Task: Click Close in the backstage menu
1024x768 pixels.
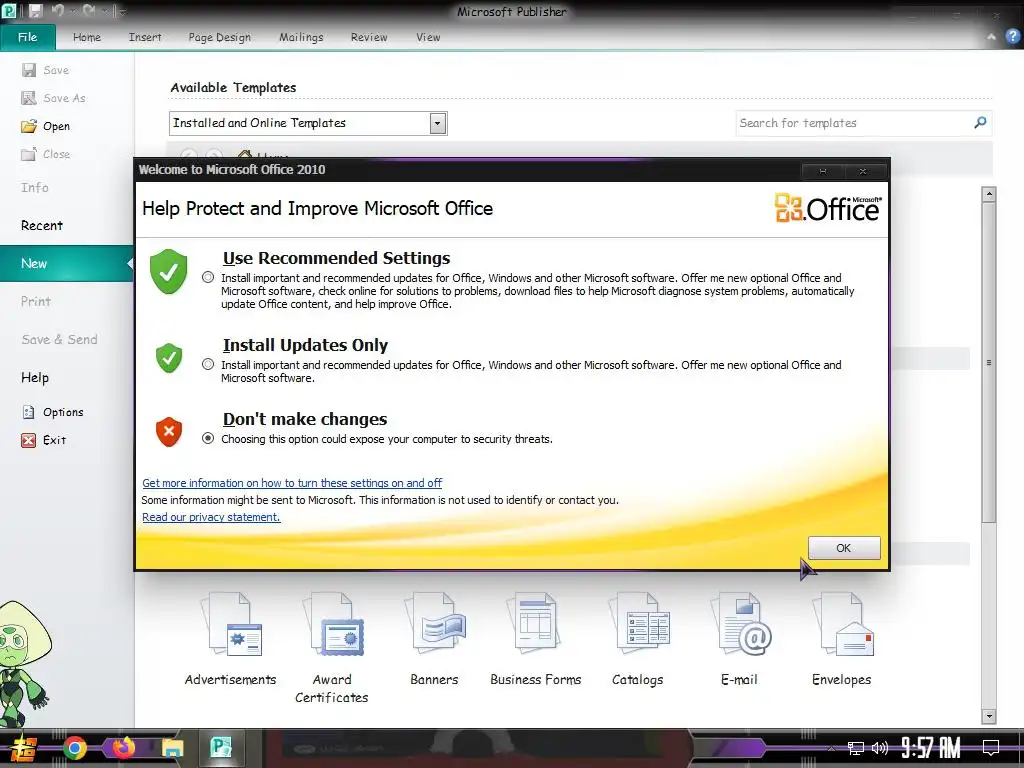Action: [x=46, y=154]
